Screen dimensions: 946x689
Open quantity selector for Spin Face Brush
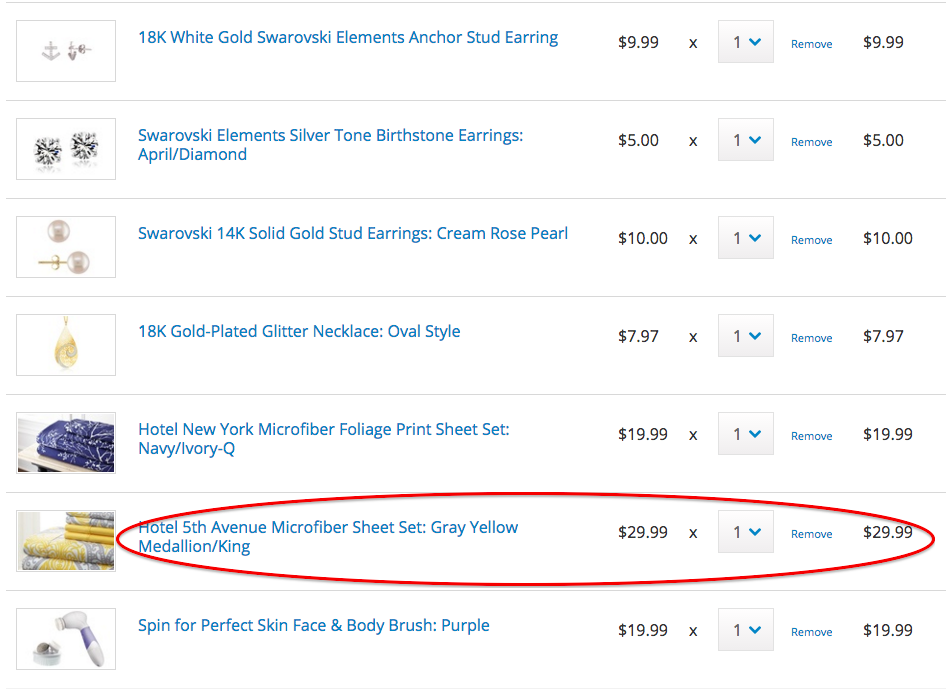click(x=746, y=631)
